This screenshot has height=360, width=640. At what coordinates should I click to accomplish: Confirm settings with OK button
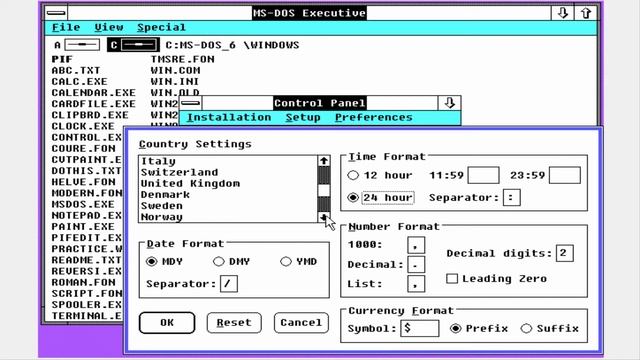(x=167, y=323)
